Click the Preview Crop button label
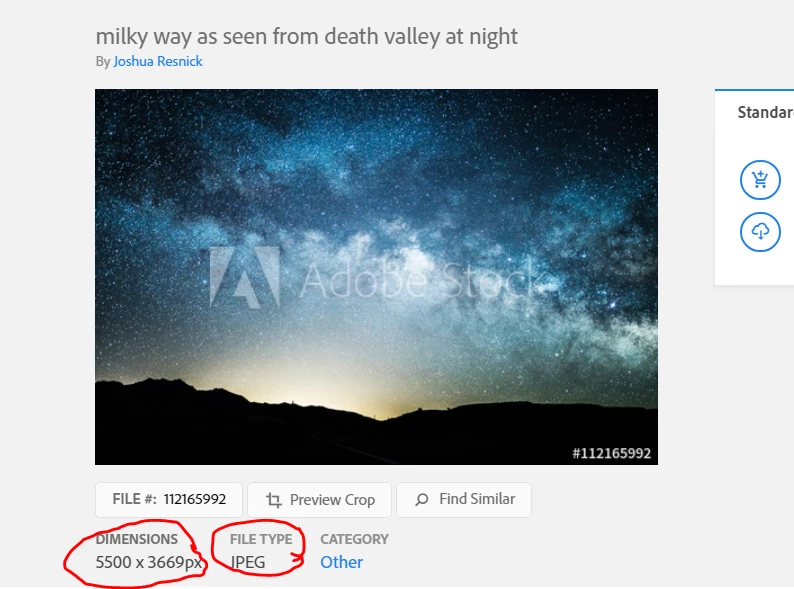 [332, 500]
